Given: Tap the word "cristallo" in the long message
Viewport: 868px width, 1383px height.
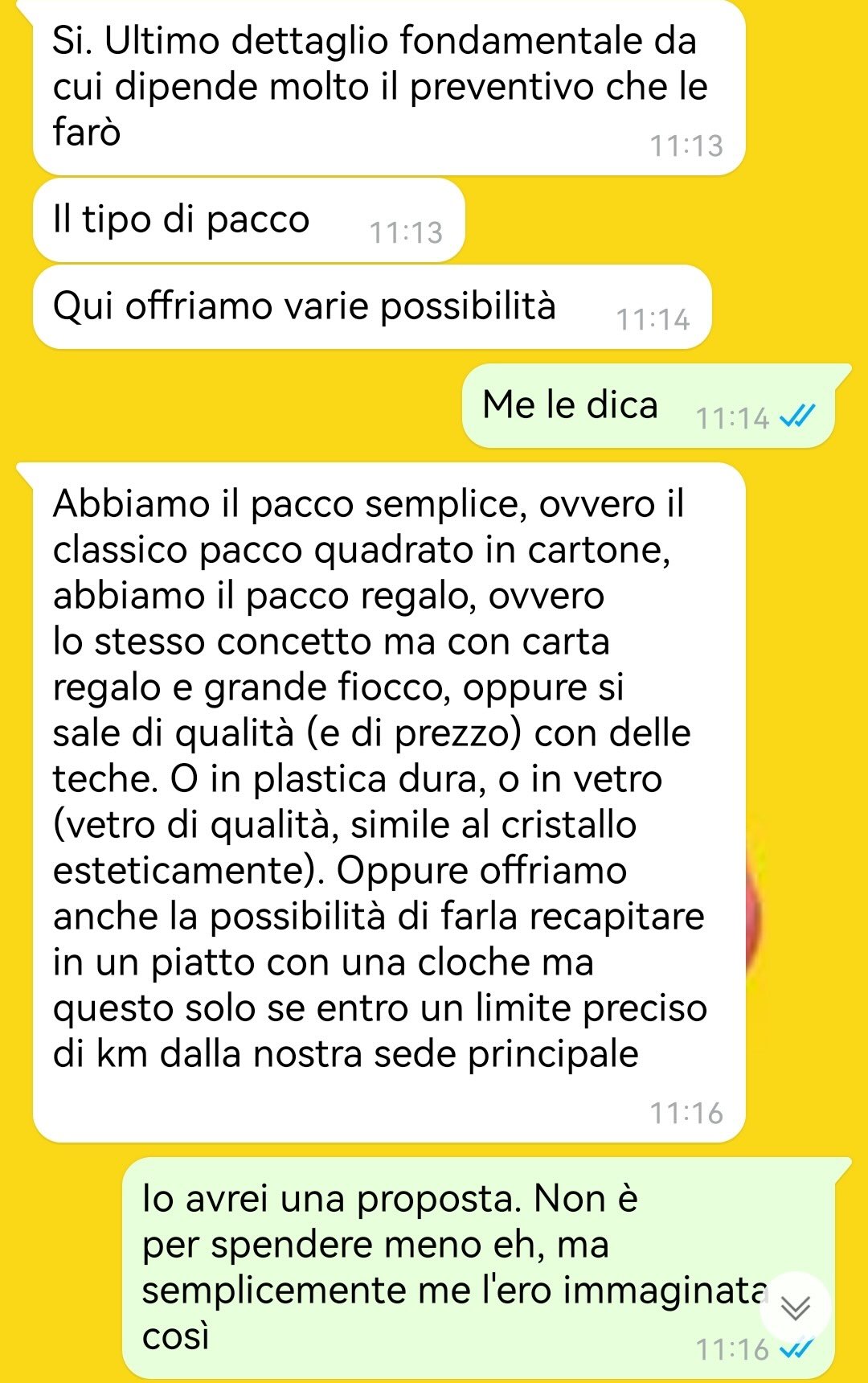Looking at the screenshot, I should (568, 824).
